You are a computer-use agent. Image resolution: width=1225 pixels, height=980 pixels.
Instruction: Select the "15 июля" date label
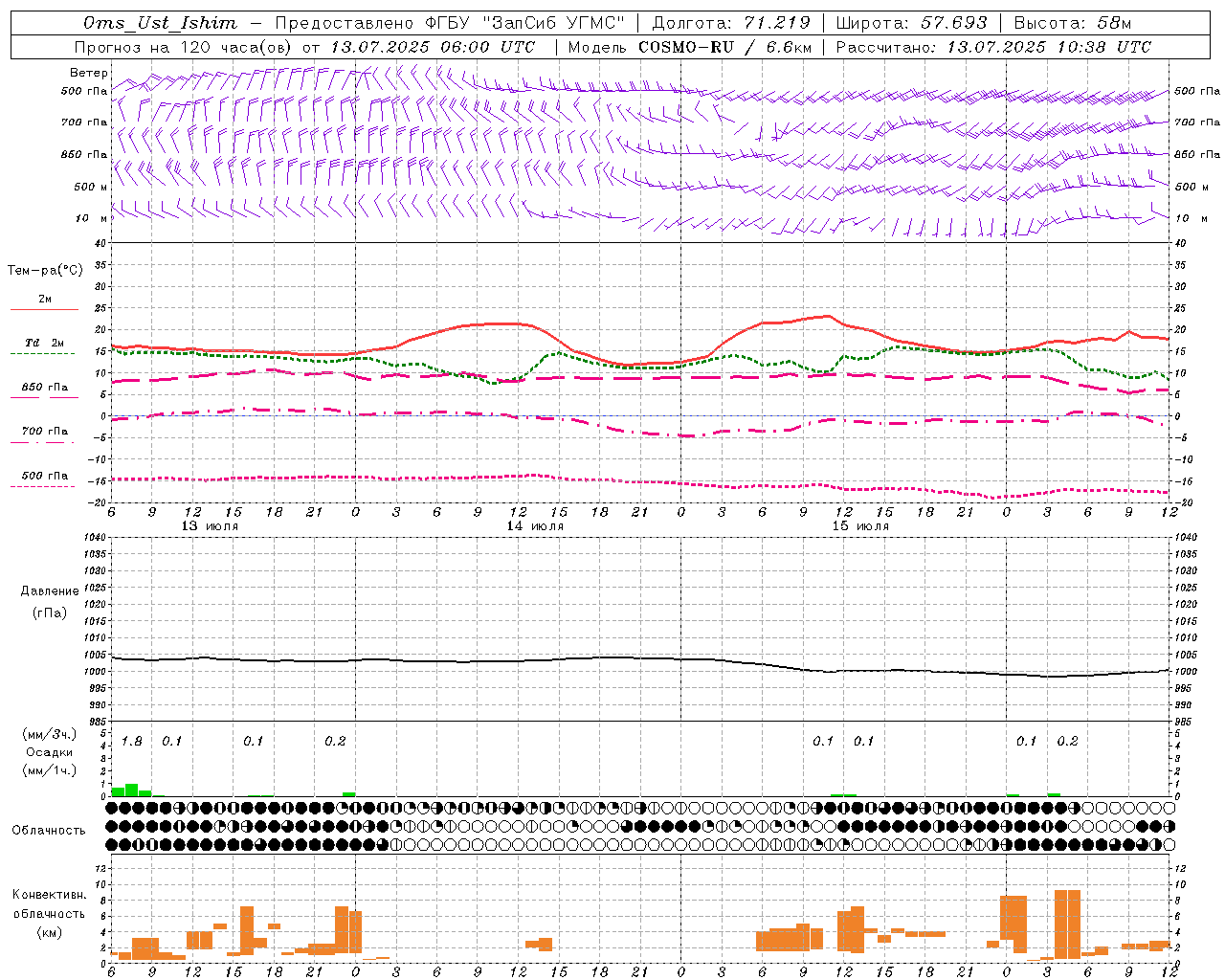coord(860,526)
